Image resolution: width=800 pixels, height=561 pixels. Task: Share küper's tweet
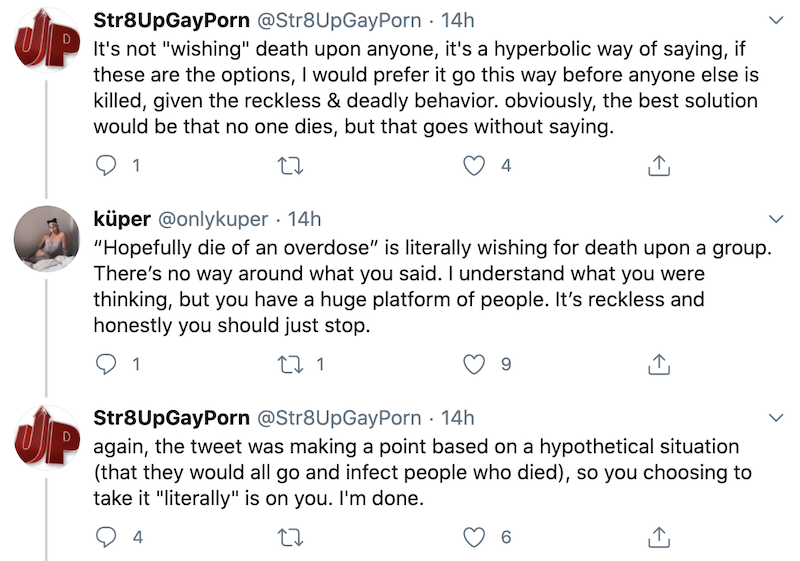pyautogui.click(x=659, y=365)
